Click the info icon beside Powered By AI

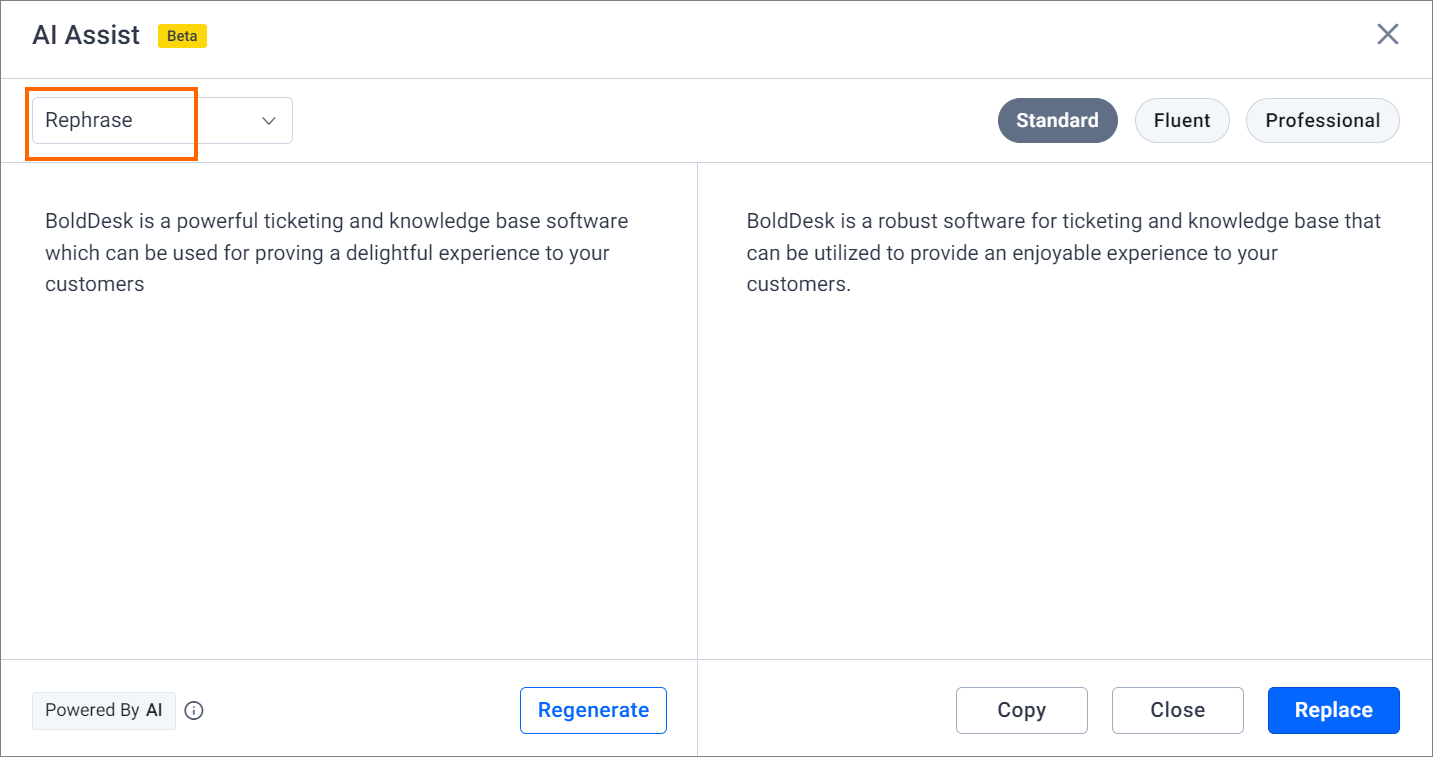pos(194,711)
